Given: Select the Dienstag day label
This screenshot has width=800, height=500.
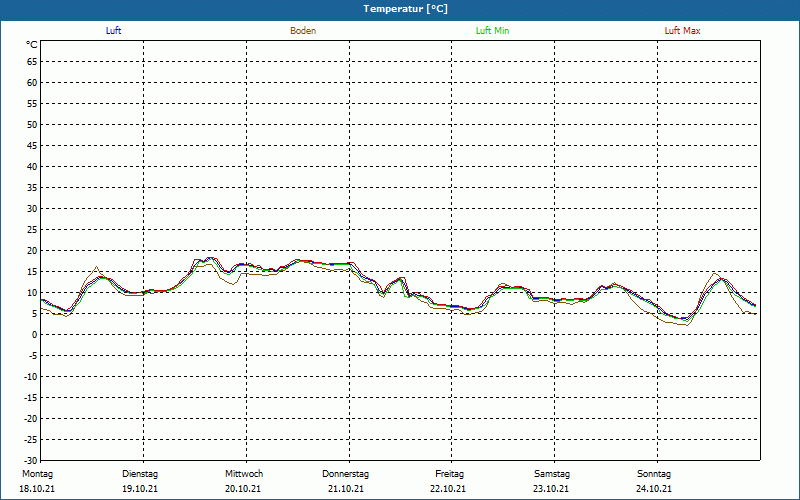Looking at the screenshot, I should 140,474.
